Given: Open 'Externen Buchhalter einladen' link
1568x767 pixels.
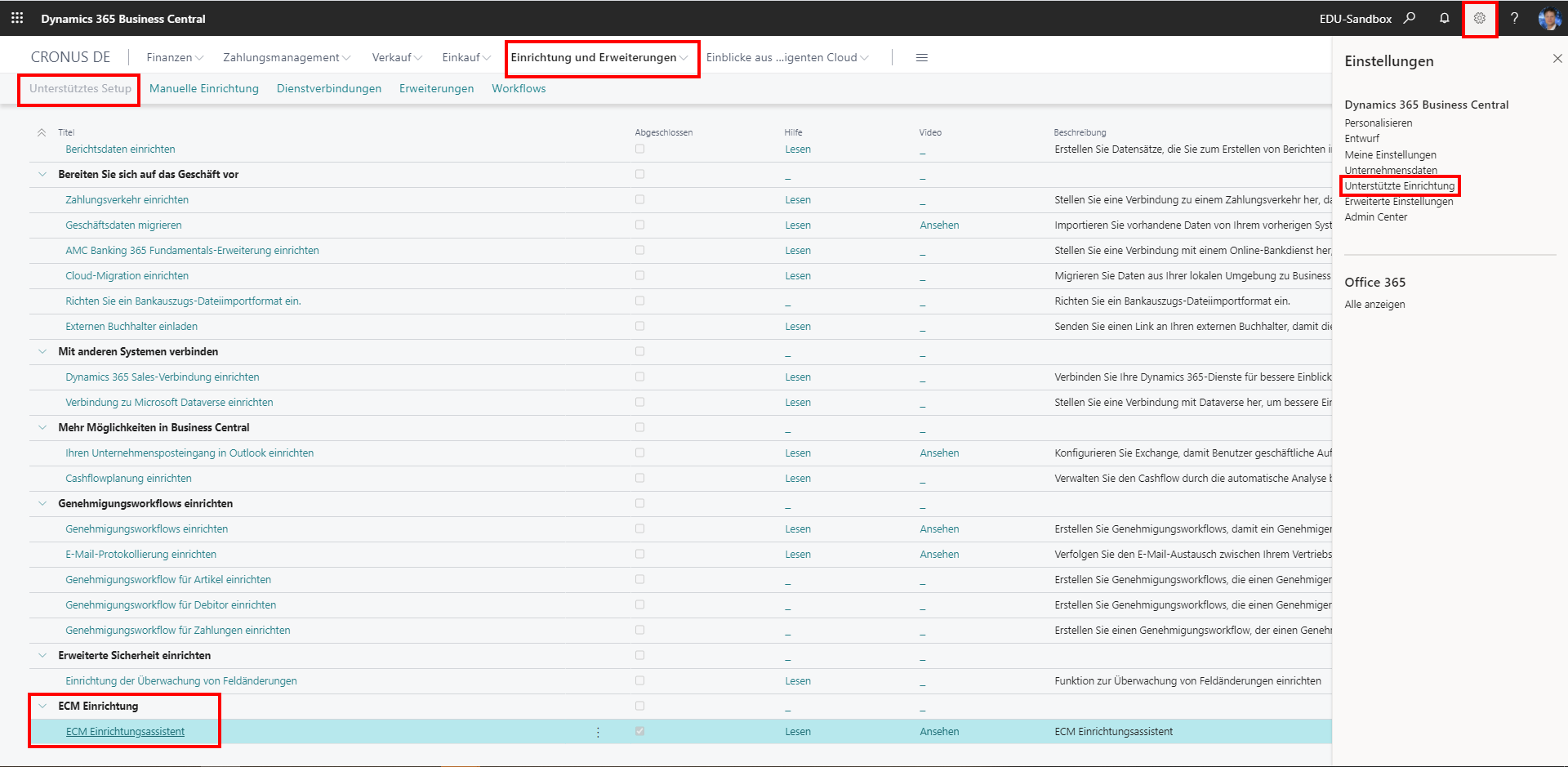Looking at the screenshot, I should [x=131, y=326].
